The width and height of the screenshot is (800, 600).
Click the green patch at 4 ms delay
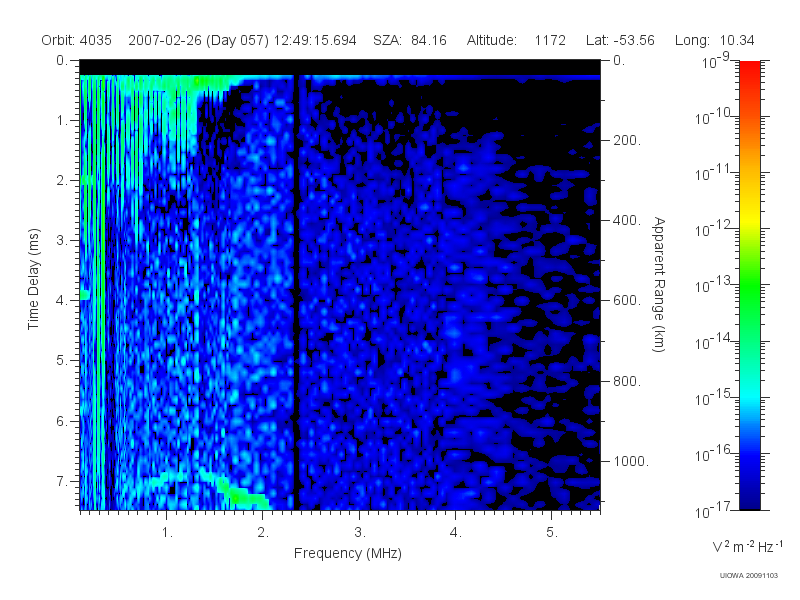pos(85,294)
